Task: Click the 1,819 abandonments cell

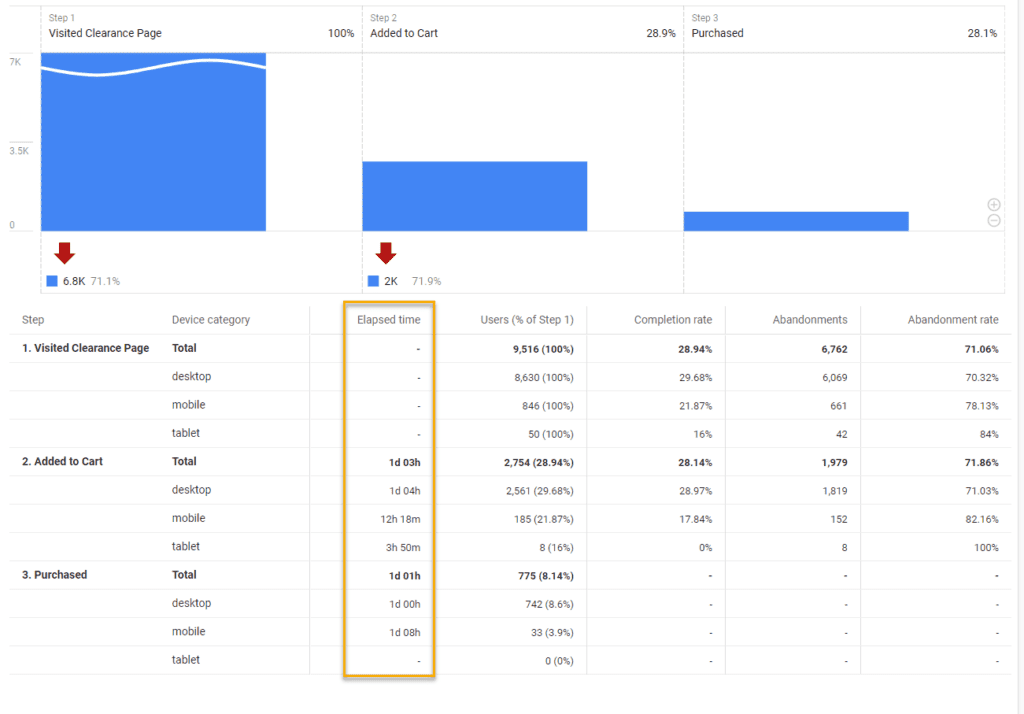Action: click(x=835, y=491)
